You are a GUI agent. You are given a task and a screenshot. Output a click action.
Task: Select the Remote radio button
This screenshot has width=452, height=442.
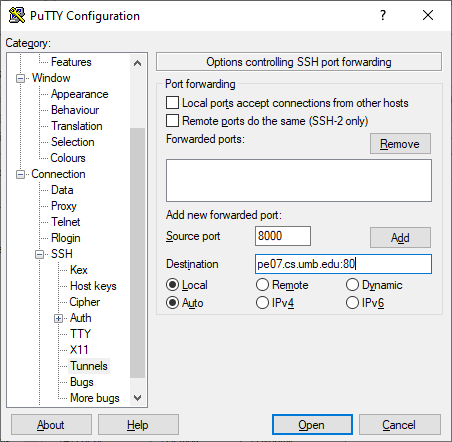(x=262, y=285)
